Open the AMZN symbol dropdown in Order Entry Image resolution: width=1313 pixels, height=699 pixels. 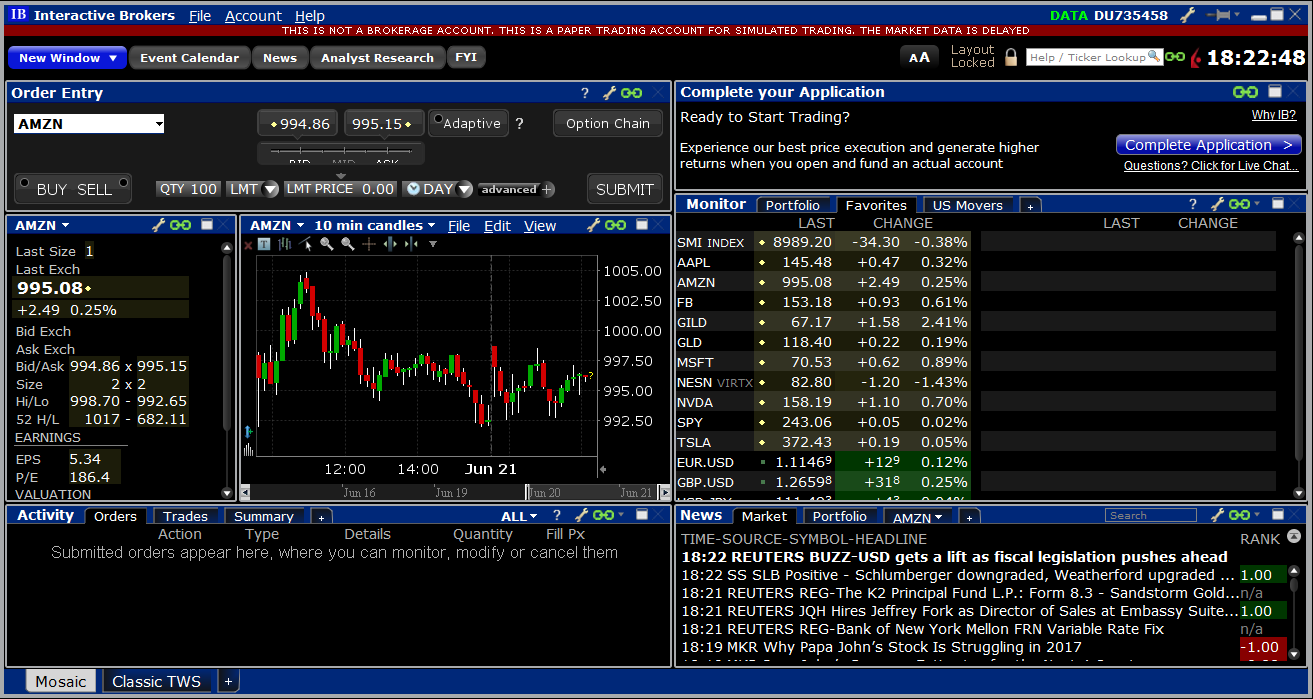tap(159, 124)
